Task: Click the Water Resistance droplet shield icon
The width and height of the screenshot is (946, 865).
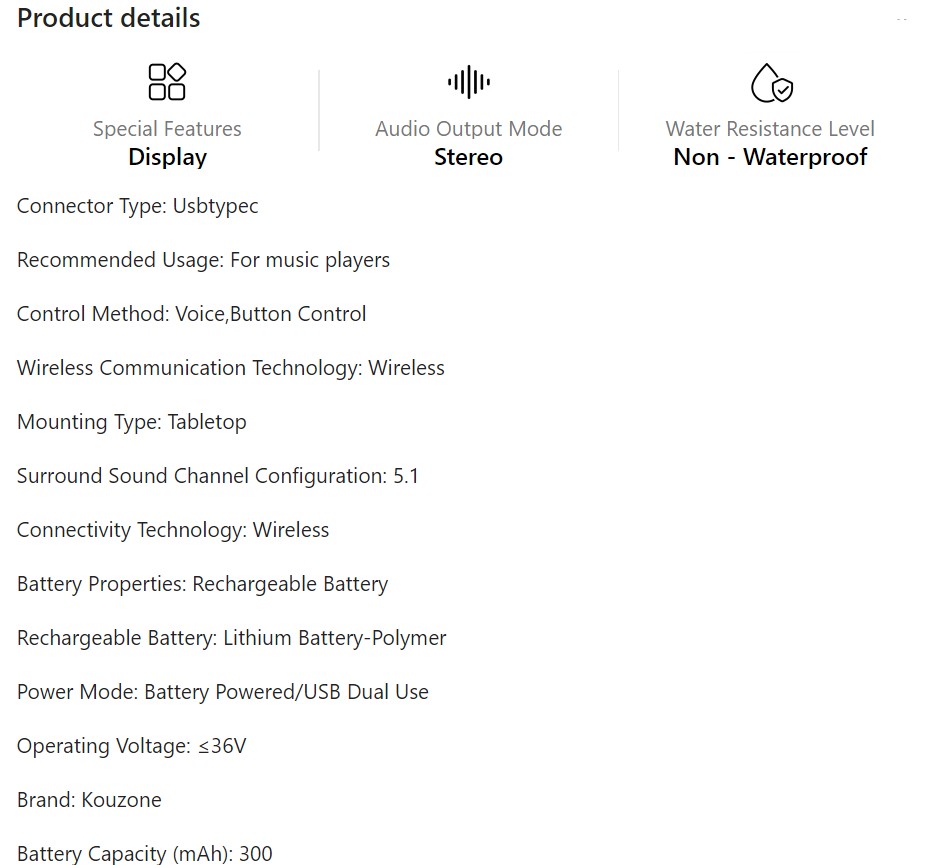Action: 770,83
